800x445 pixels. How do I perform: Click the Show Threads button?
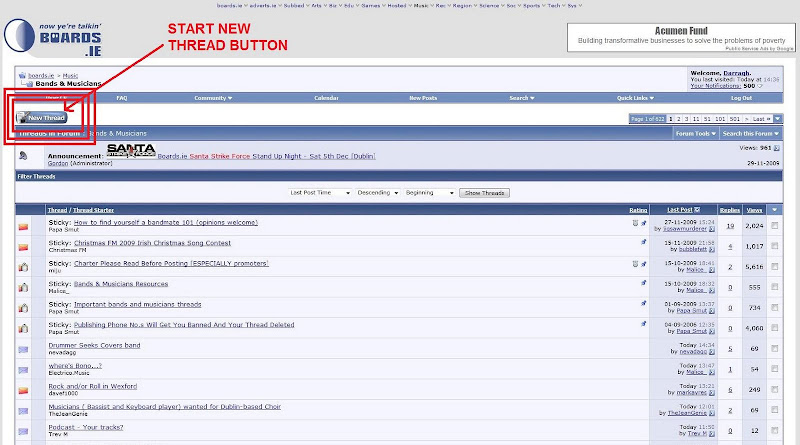point(484,193)
